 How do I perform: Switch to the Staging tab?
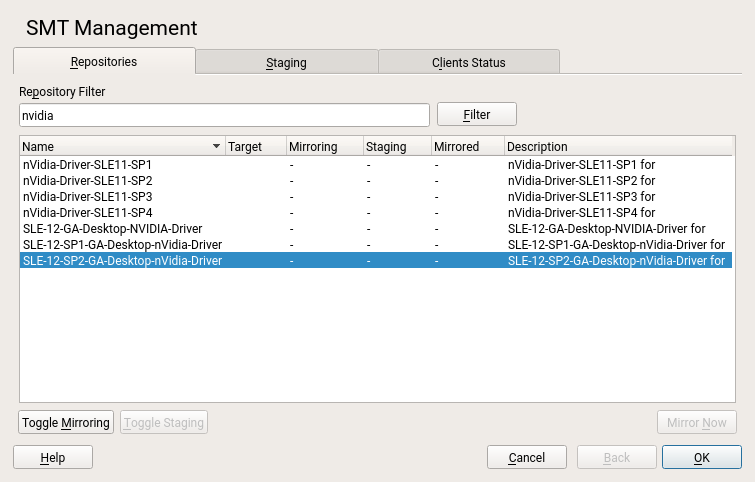(x=286, y=62)
